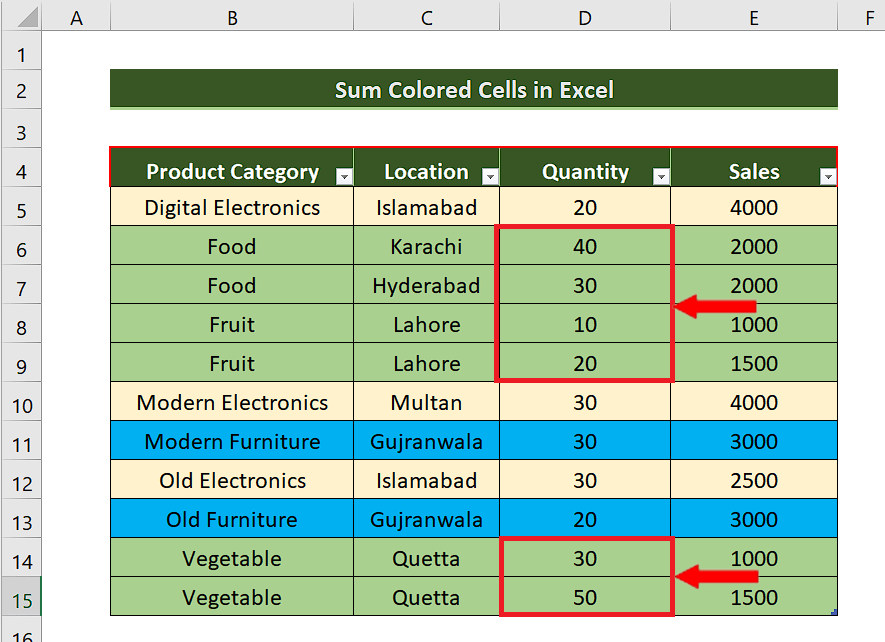This screenshot has width=885, height=642.
Task: Select row 15 by clicking its row number
Action: point(21,597)
